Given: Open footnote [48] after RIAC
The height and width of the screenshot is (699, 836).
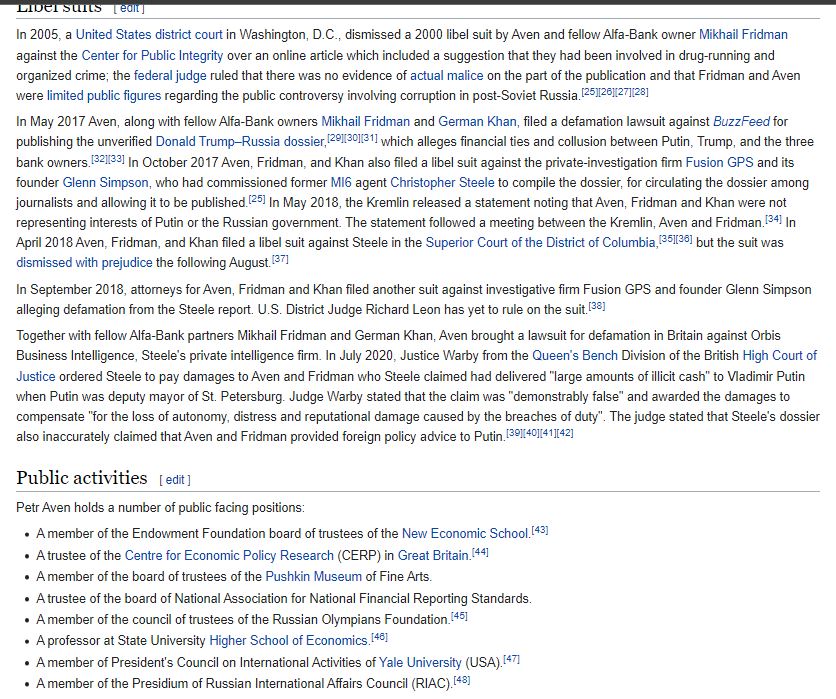Looking at the screenshot, I should (x=462, y=680).
